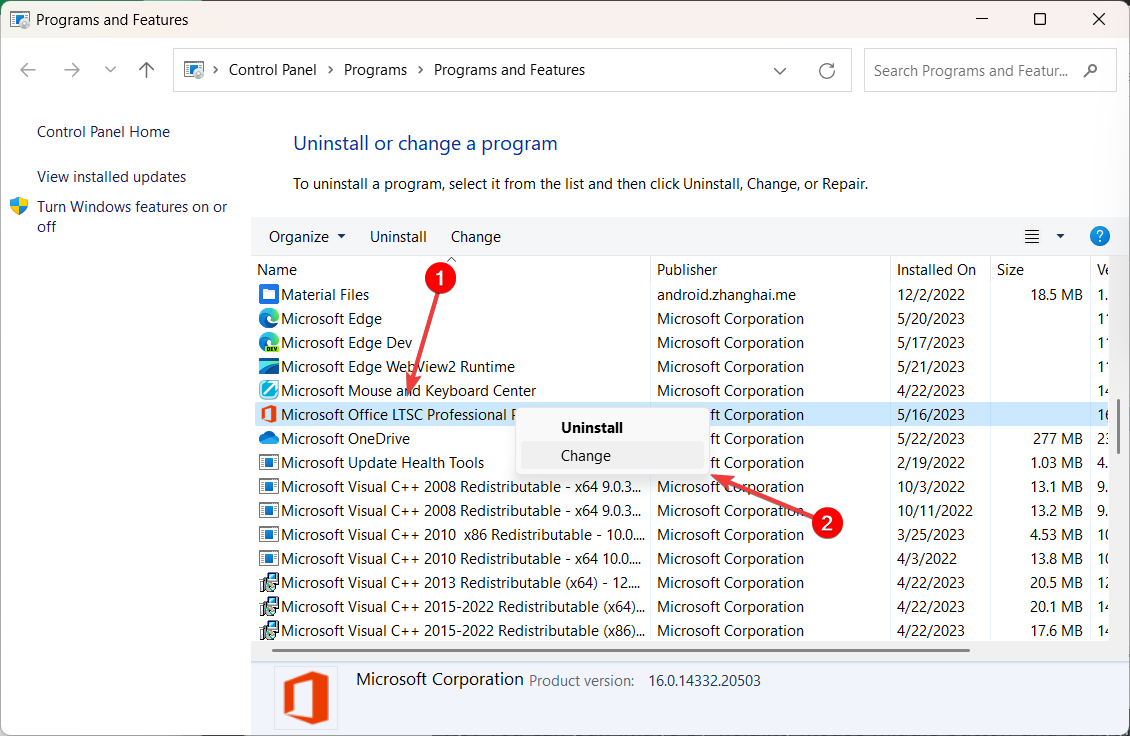This screenshot has width=1130, height=736.
Task: Click the search magnifier icon
Action: [x=1090, y=71]
